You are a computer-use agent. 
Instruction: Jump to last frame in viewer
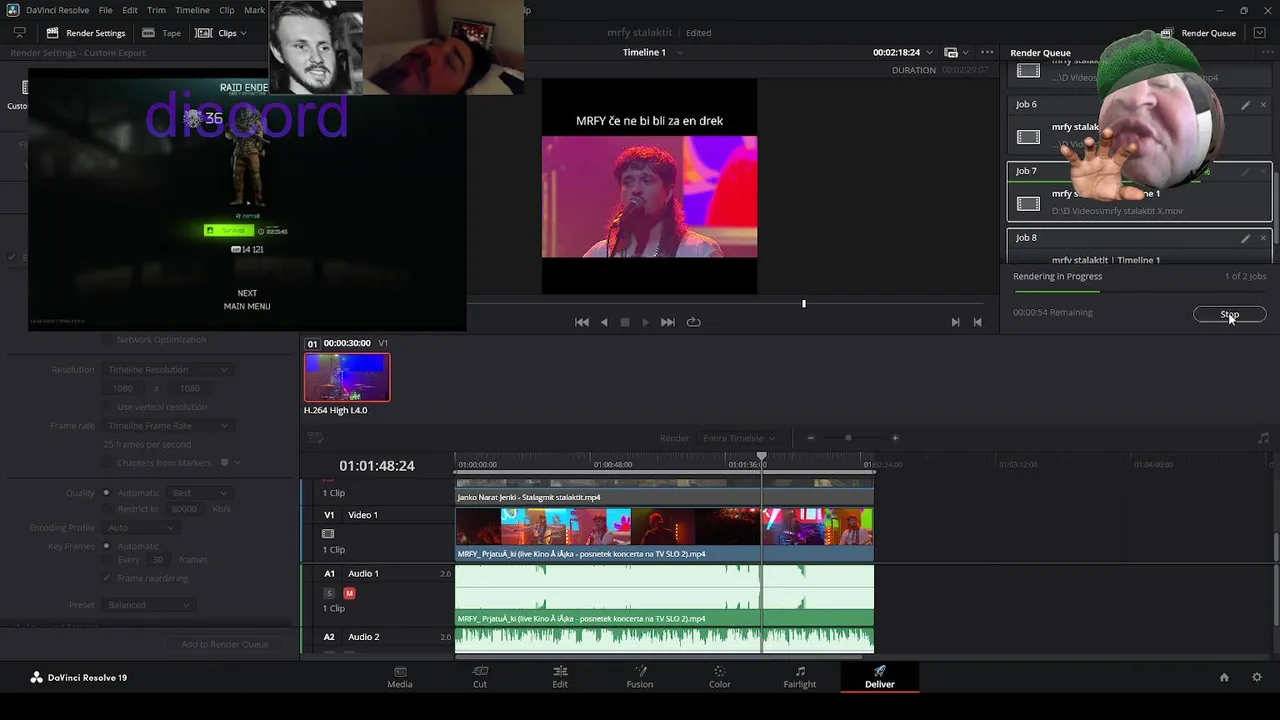point(668,322)
